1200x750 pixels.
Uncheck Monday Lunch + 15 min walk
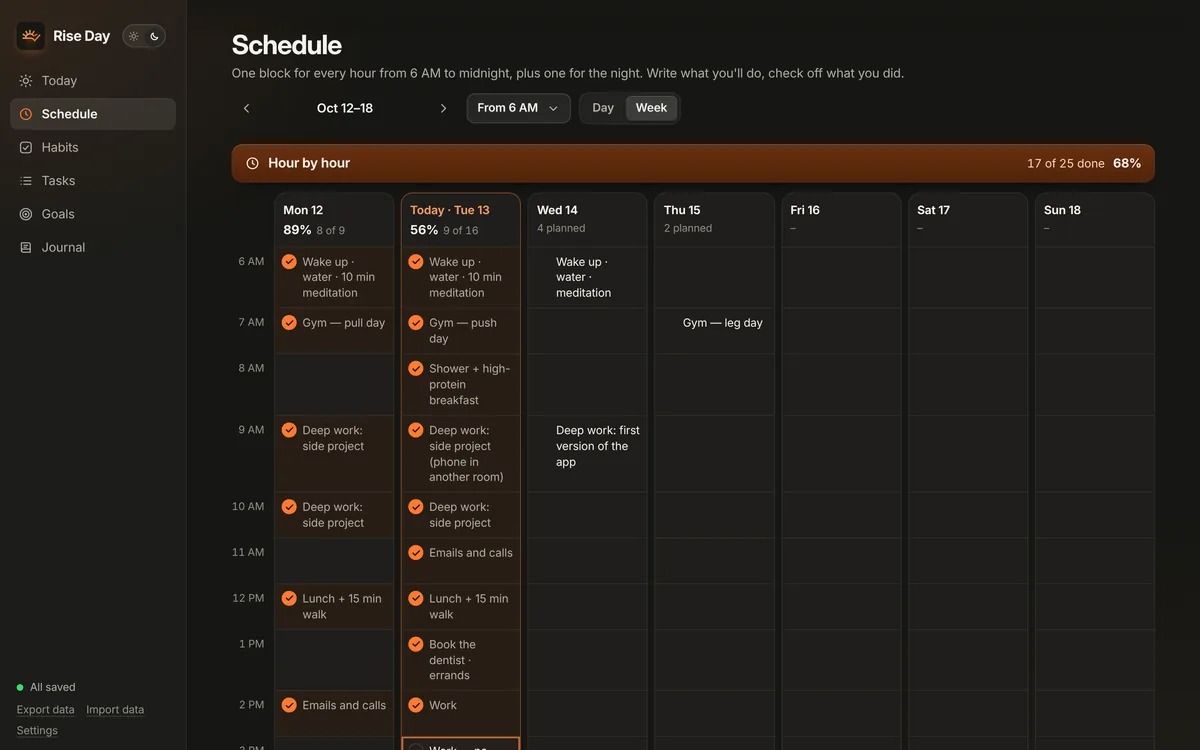pyautogui.click(x=289, y=599)
